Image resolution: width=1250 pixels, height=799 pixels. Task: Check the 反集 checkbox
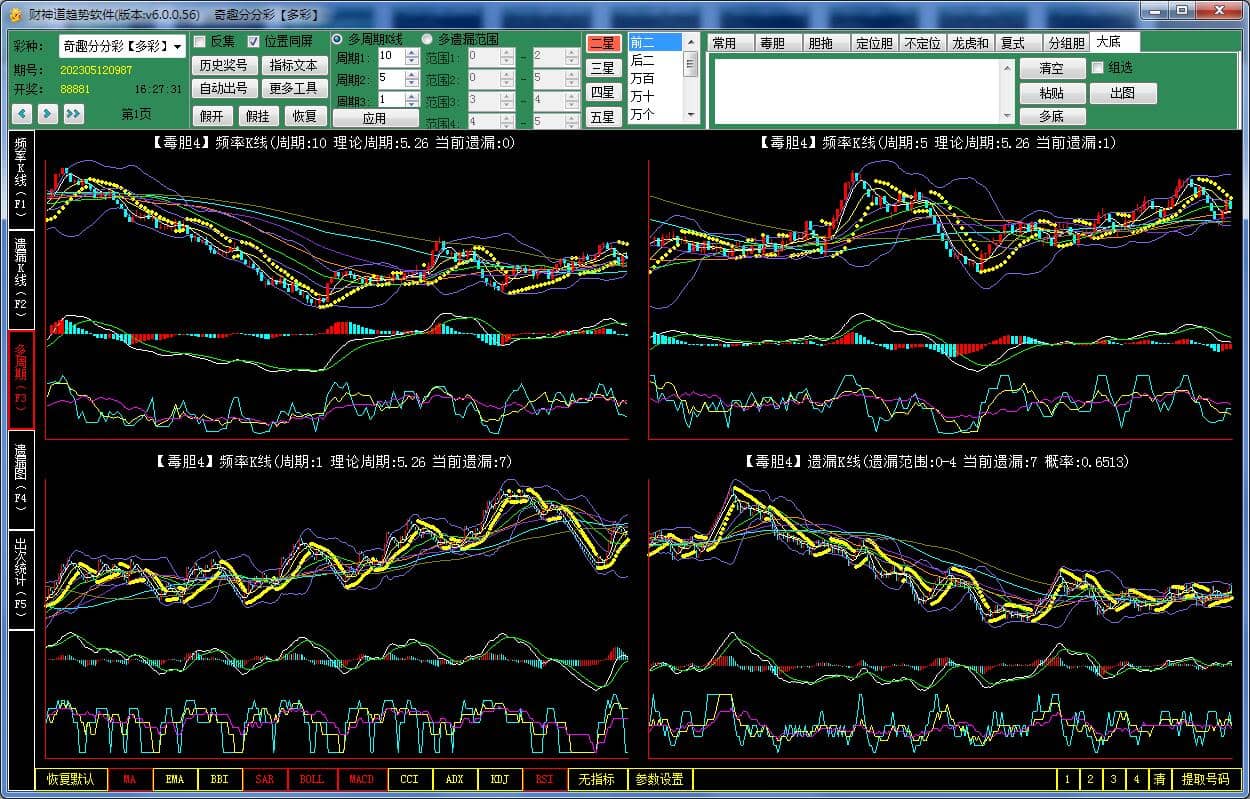(200, 42)
